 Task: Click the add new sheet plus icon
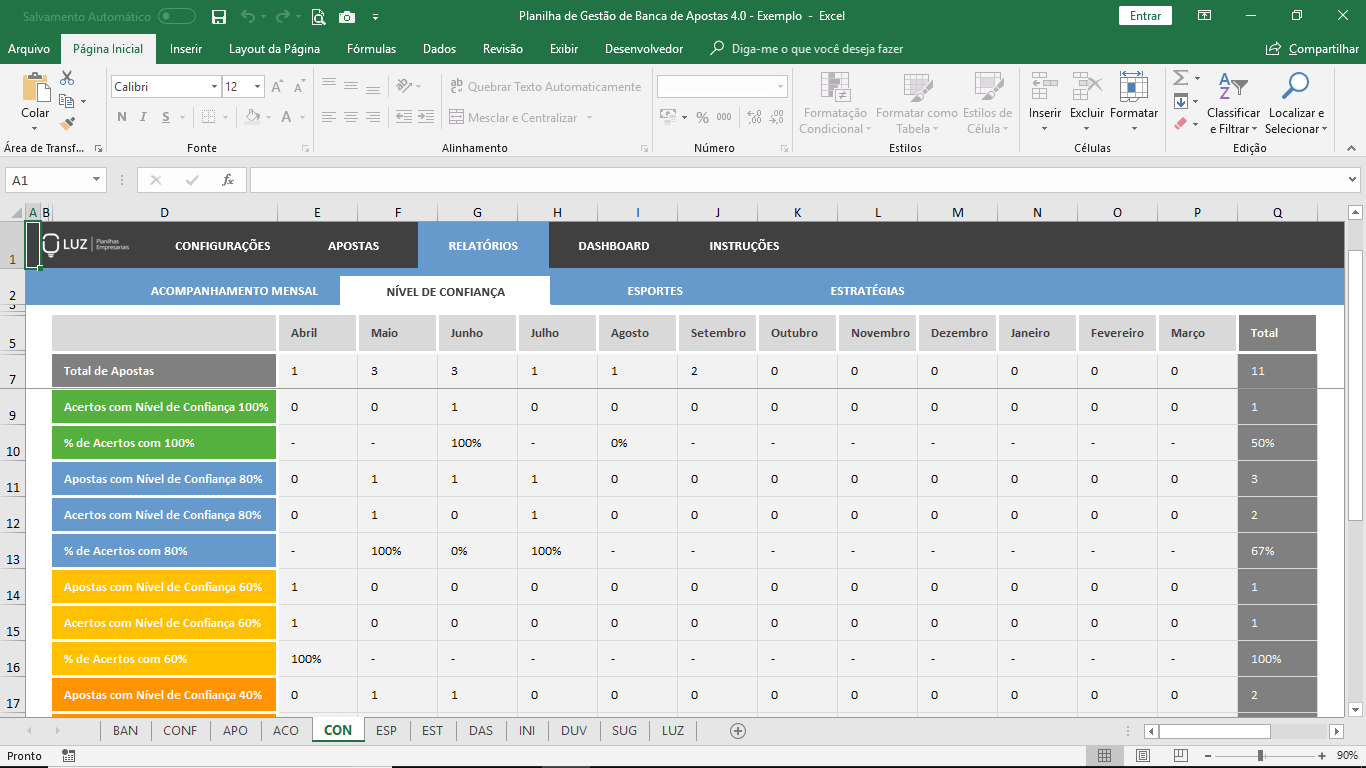point(738,731)
